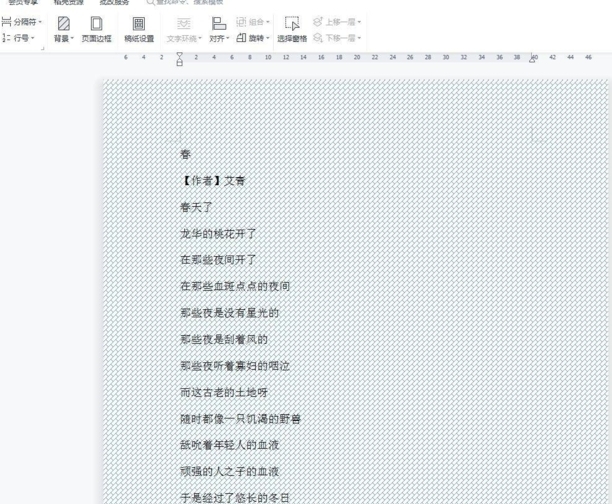
Task: Expand the 组合 dropdown arrow
Action: (x=268, y=22)
